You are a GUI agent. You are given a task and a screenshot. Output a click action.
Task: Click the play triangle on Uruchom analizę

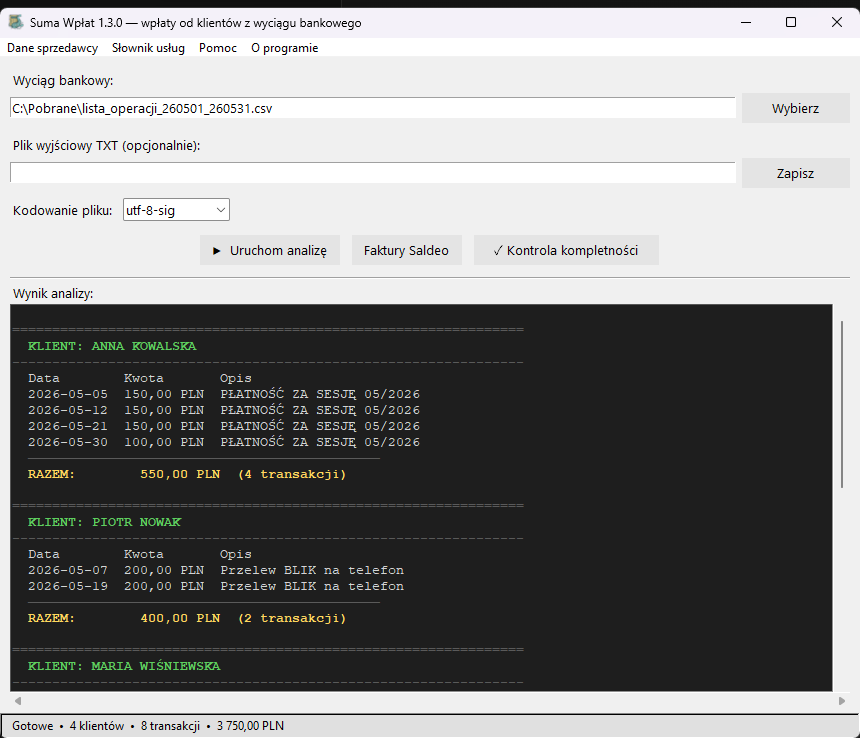click(x=217, y=251)
